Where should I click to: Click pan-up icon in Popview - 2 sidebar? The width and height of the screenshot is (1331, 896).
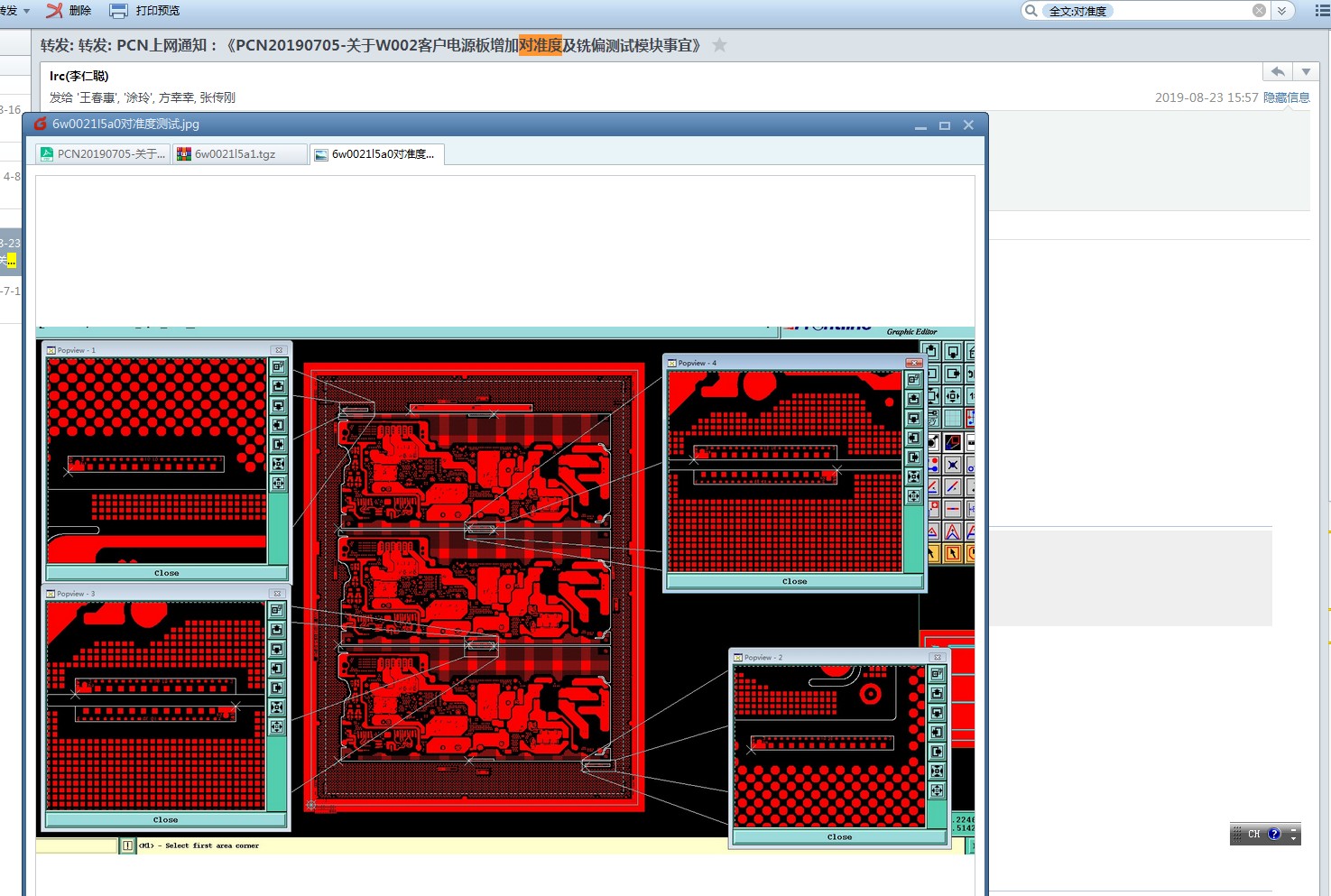(937, 693)
